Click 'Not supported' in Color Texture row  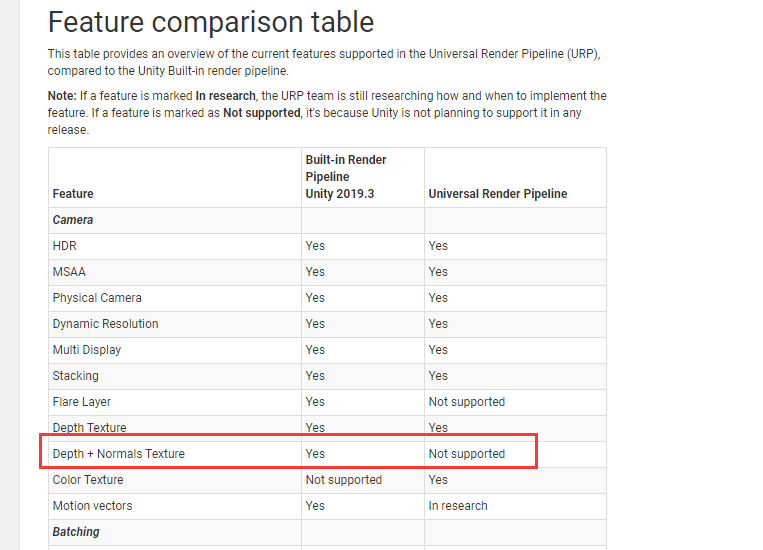[344, 479]
